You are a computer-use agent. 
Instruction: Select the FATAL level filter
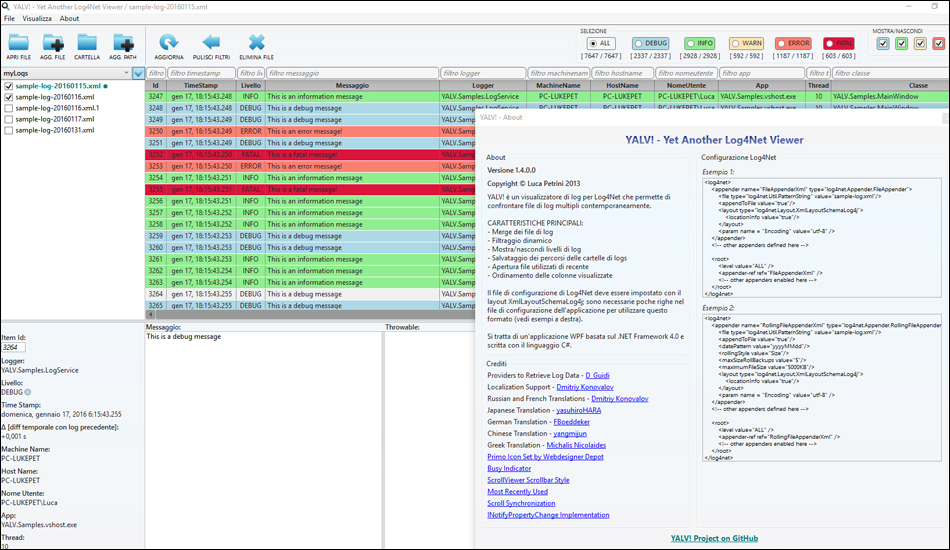tap(839, 44)
